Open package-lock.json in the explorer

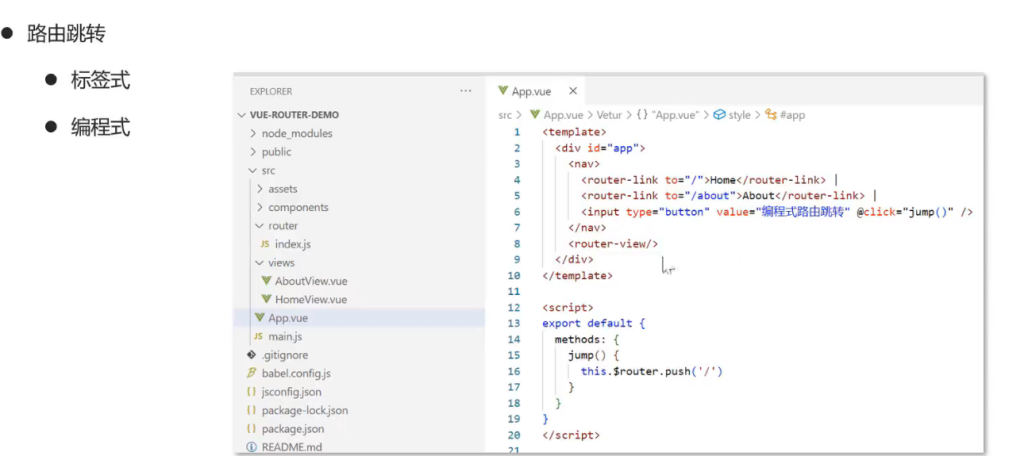pyautogui.click(x=304, y=410)
